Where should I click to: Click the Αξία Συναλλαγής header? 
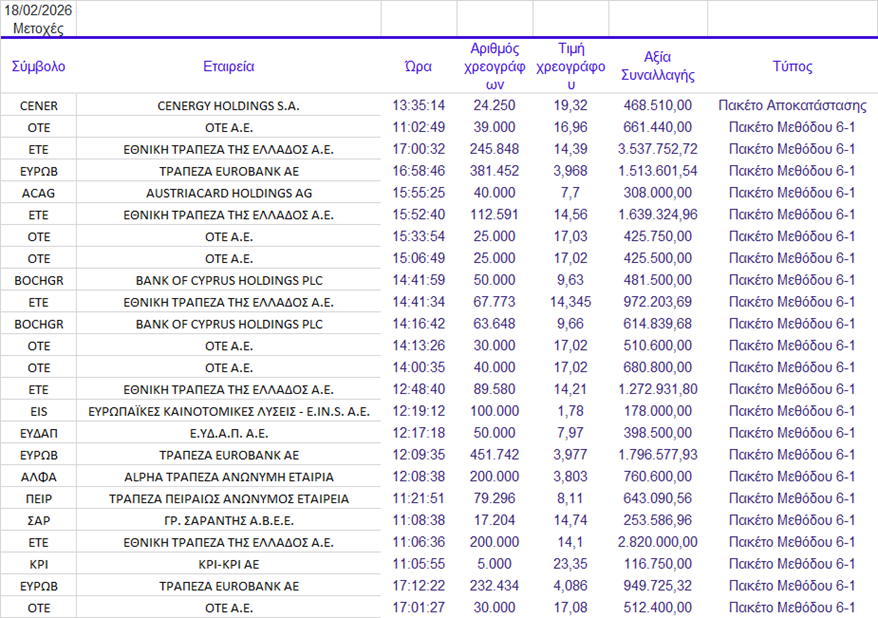[658, 66]
